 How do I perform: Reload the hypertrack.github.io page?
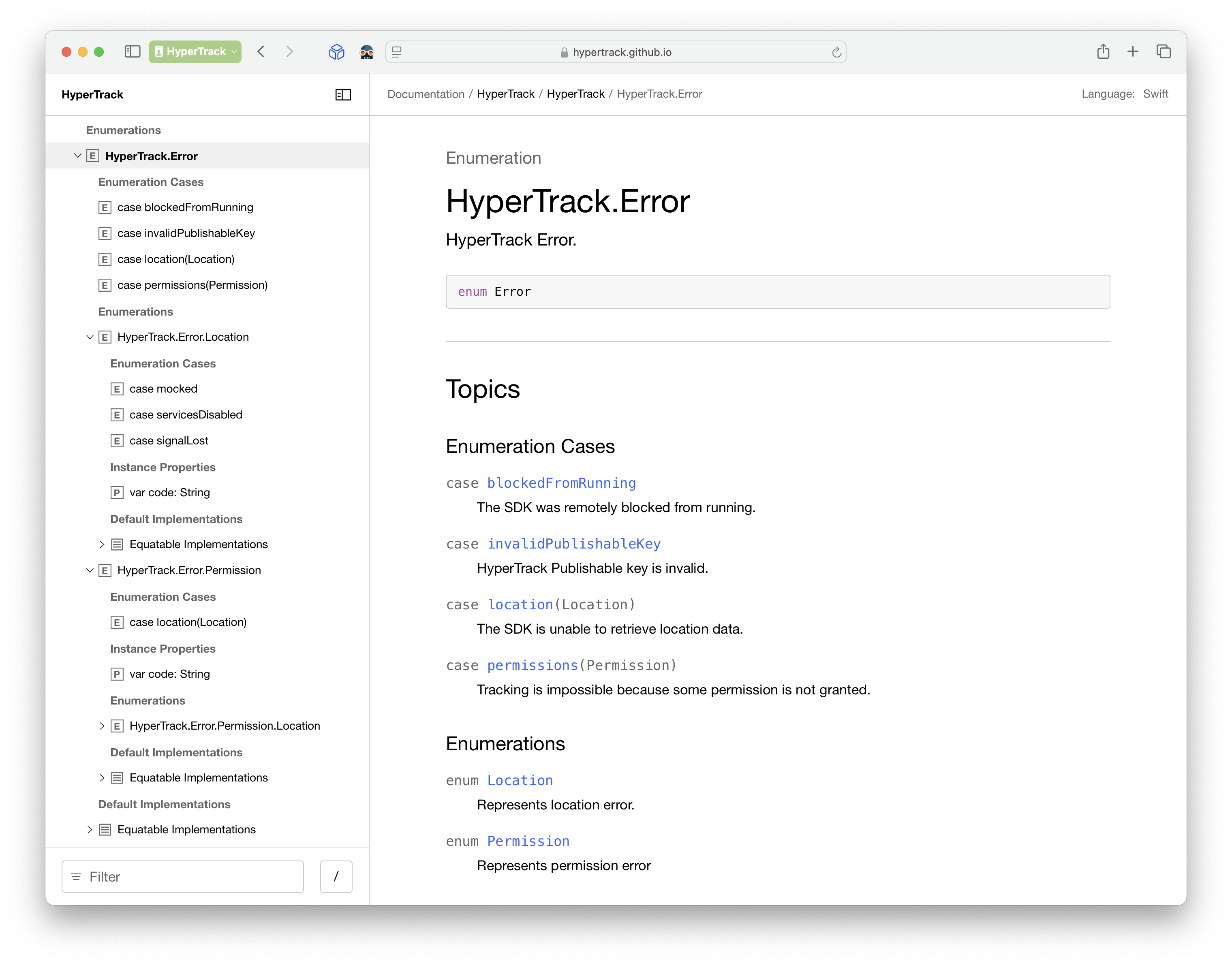pyautogui.click(x=836, y=52)
